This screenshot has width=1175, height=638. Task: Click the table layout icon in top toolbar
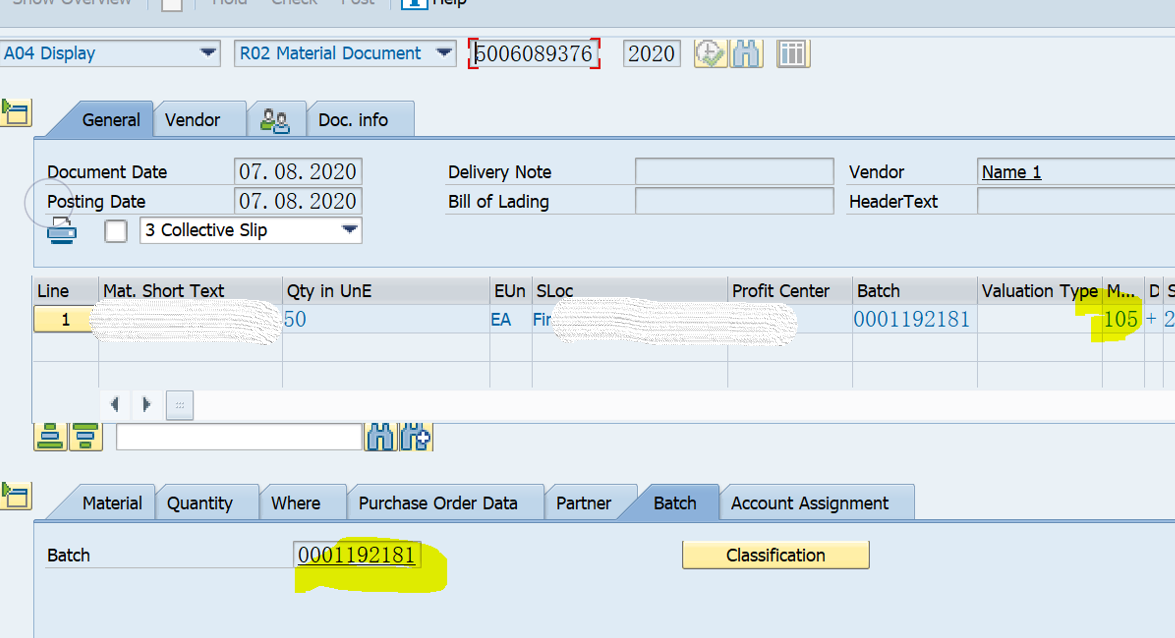coord(793,54)
